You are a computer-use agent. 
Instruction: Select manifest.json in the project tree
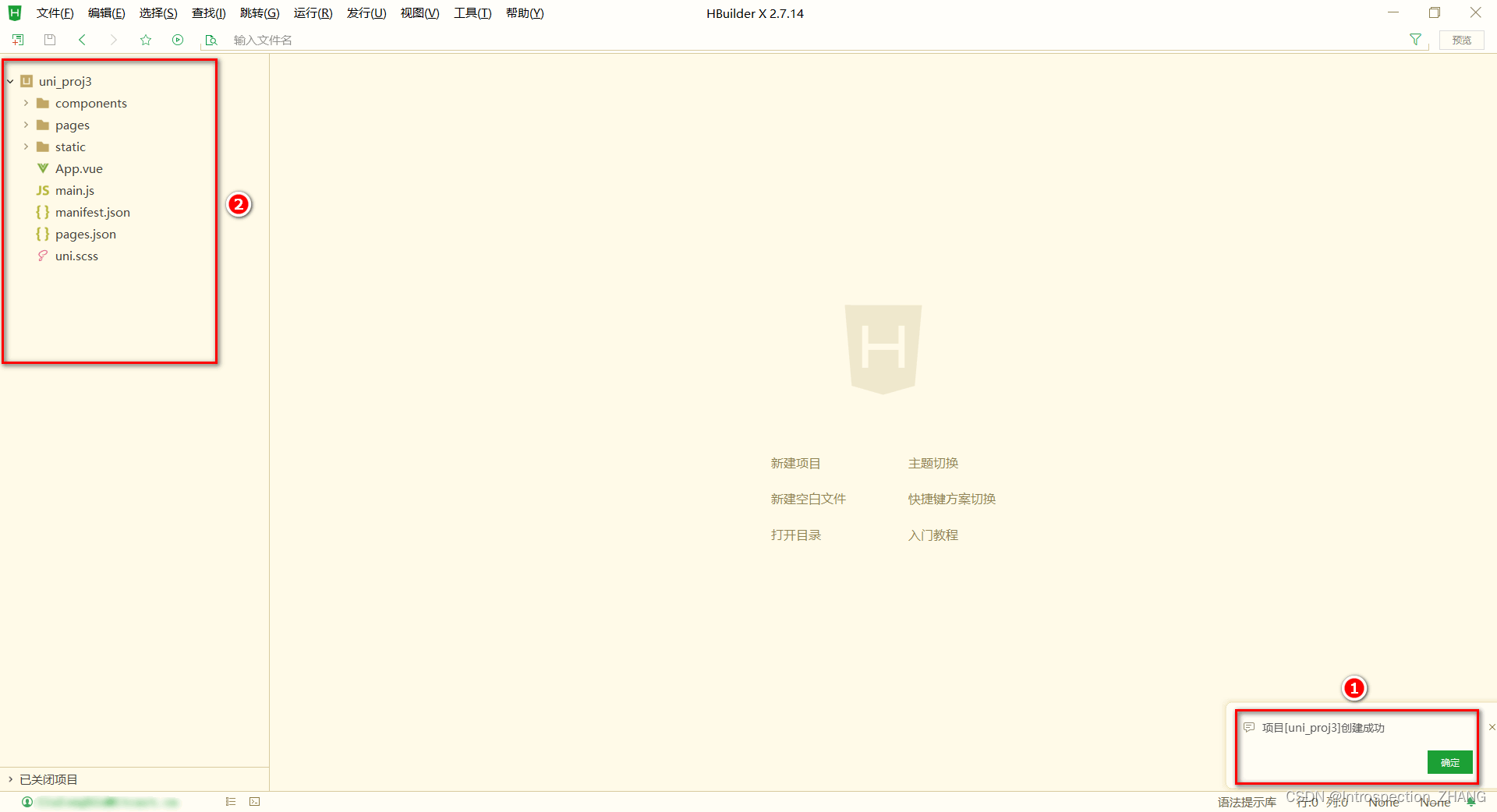(x=93, y=212)
